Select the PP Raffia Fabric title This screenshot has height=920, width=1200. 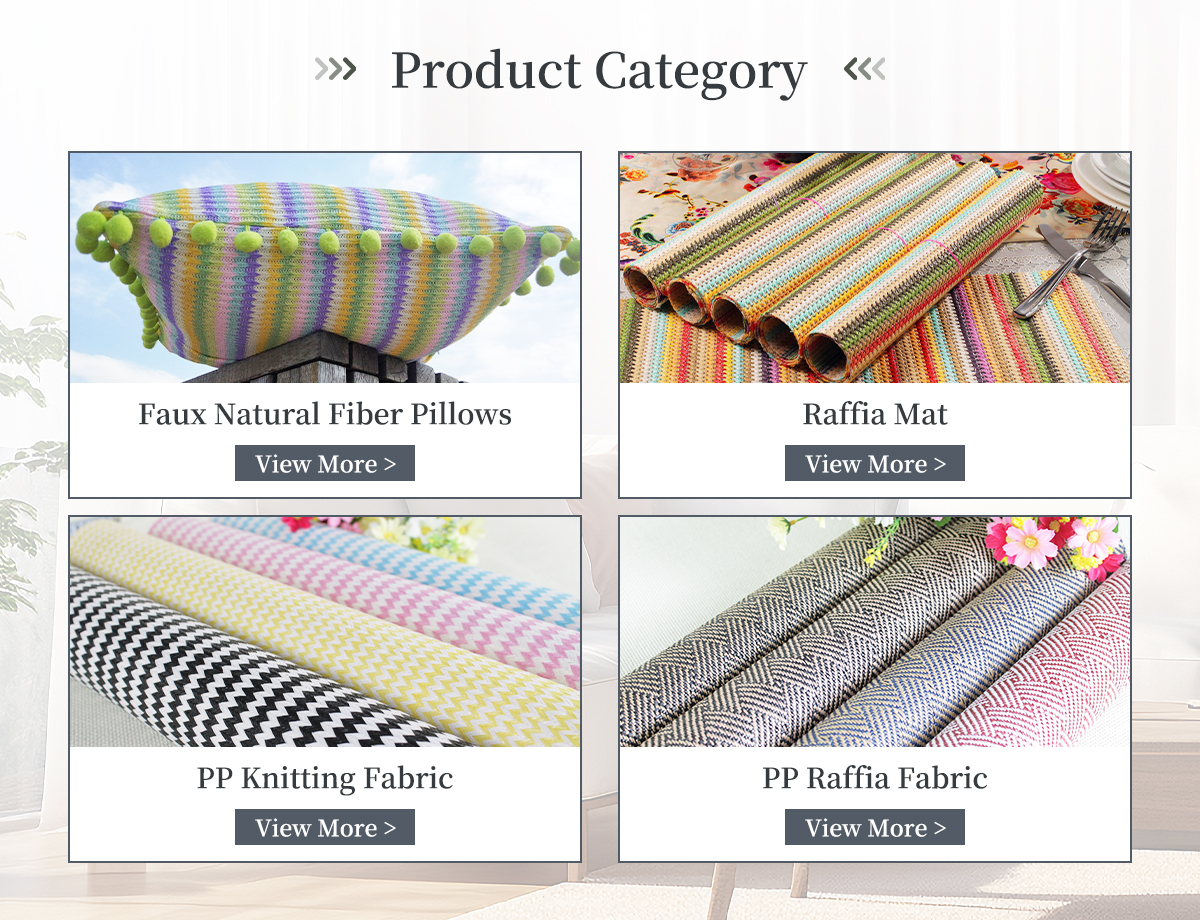875,778
